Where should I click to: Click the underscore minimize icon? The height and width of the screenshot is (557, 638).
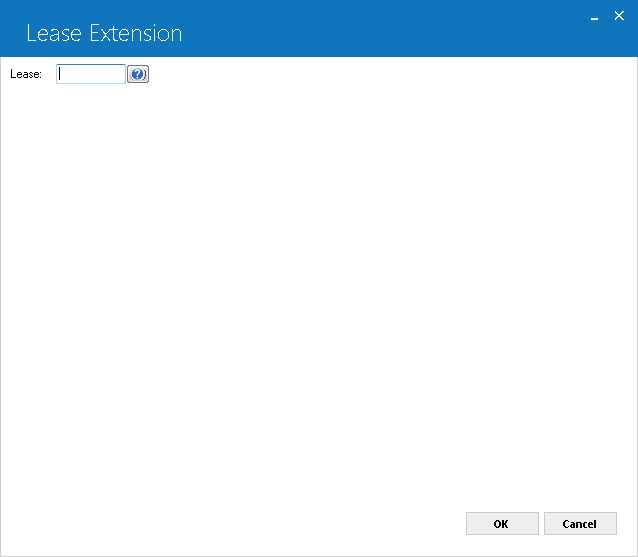coord(594,17)
